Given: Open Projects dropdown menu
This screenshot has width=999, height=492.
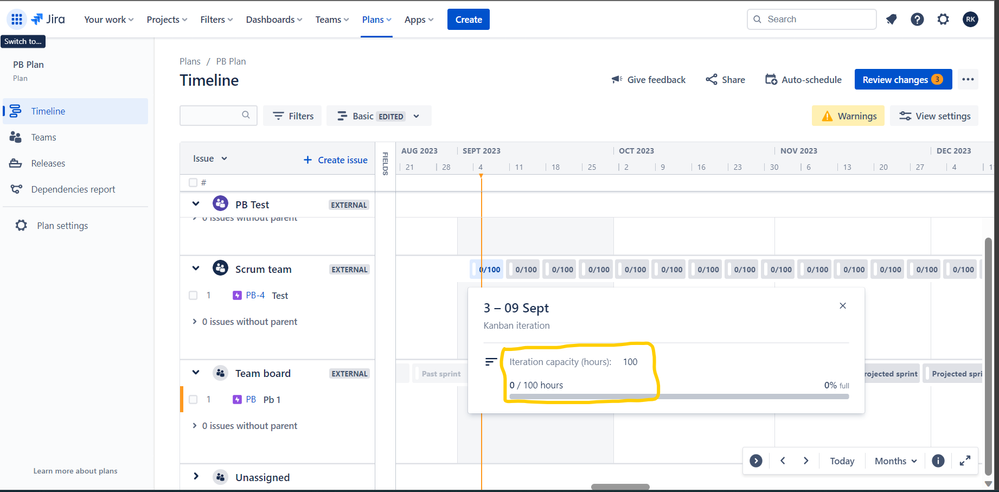Looking at the screenshot, I should point(167,19).
